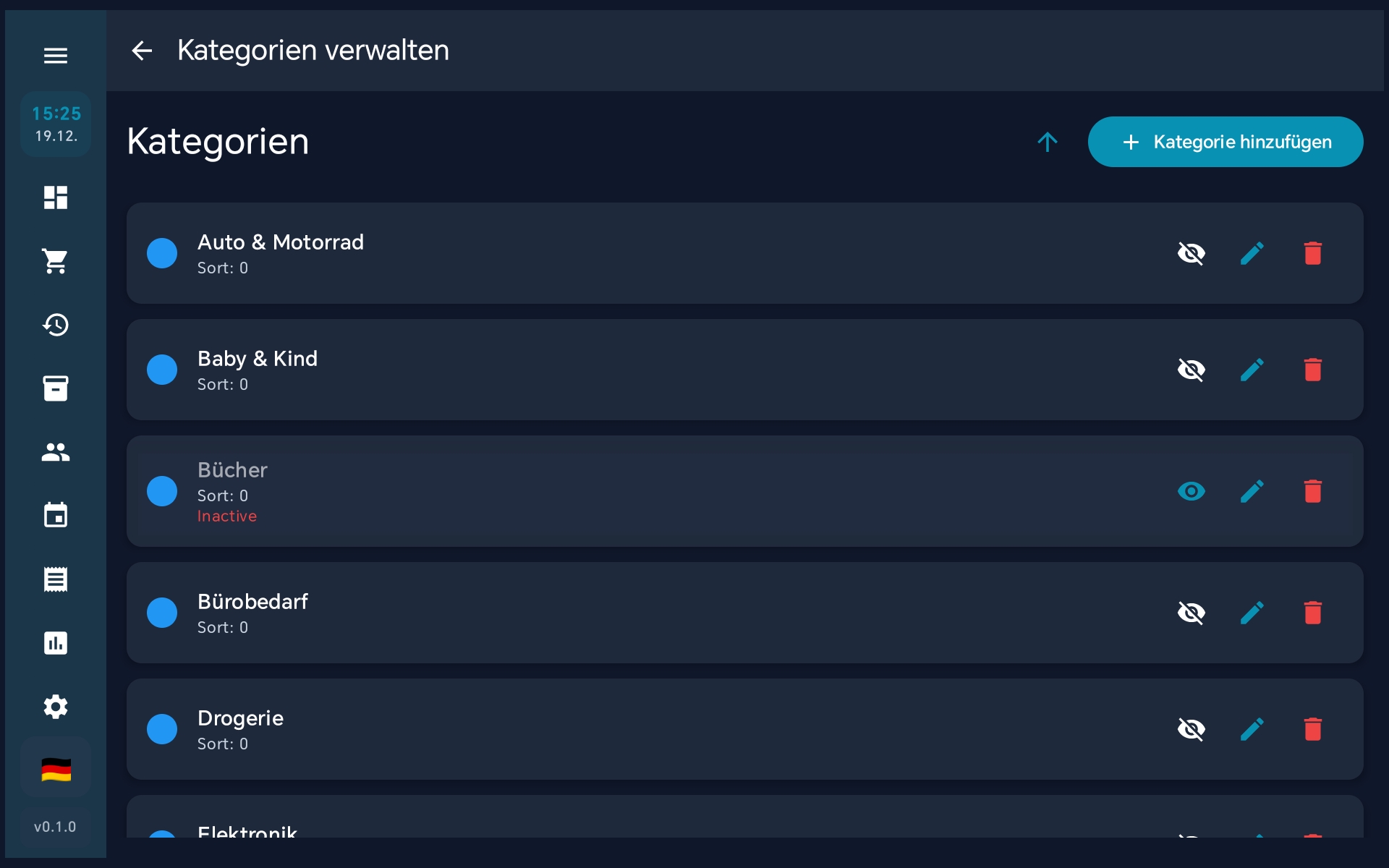Open the dashboard from the sidebar
This screenshot has height=868, width=1389.
(x=56, y=197)
